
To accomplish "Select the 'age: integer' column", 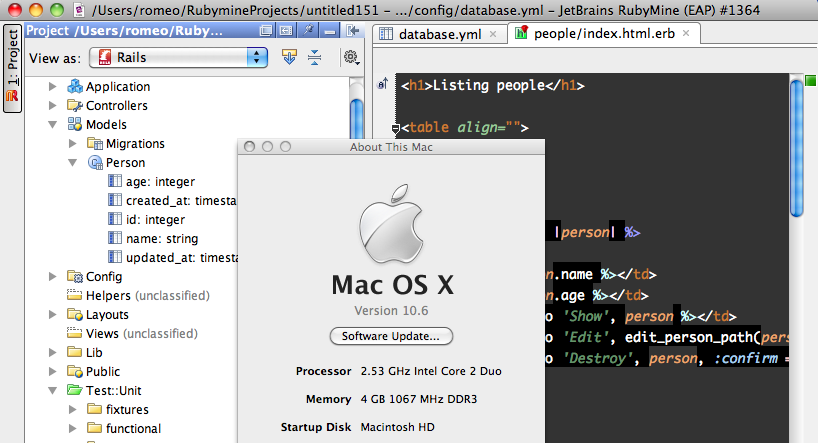I will tap(151, 182).
